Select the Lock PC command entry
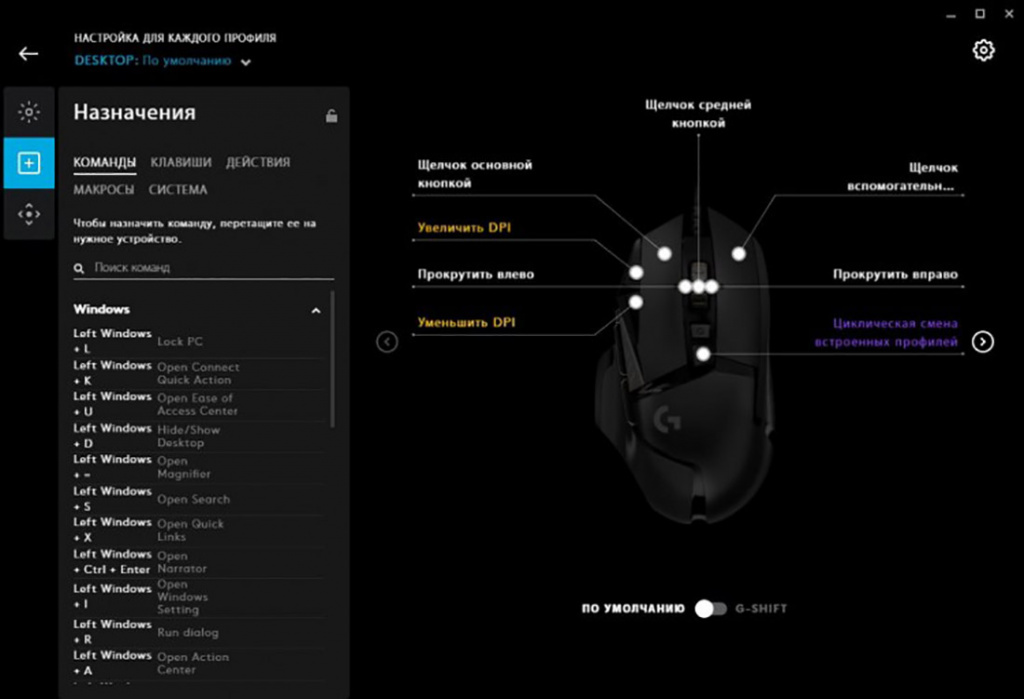 tap(180, 341)
